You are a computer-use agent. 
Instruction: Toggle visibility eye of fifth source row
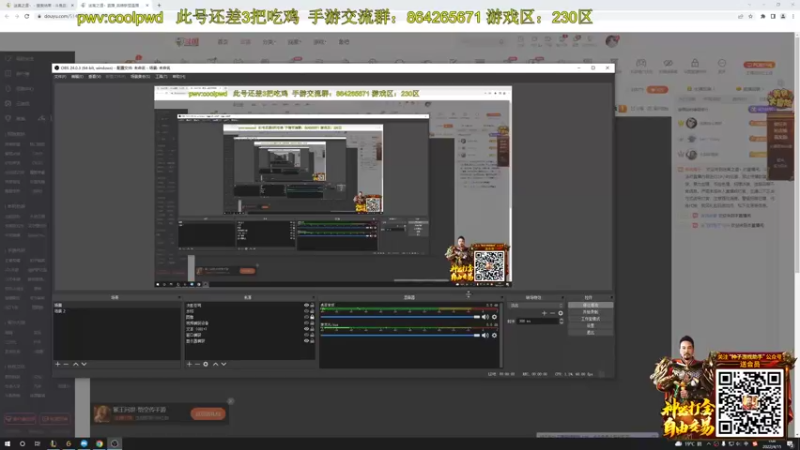[x=306, y=329]
